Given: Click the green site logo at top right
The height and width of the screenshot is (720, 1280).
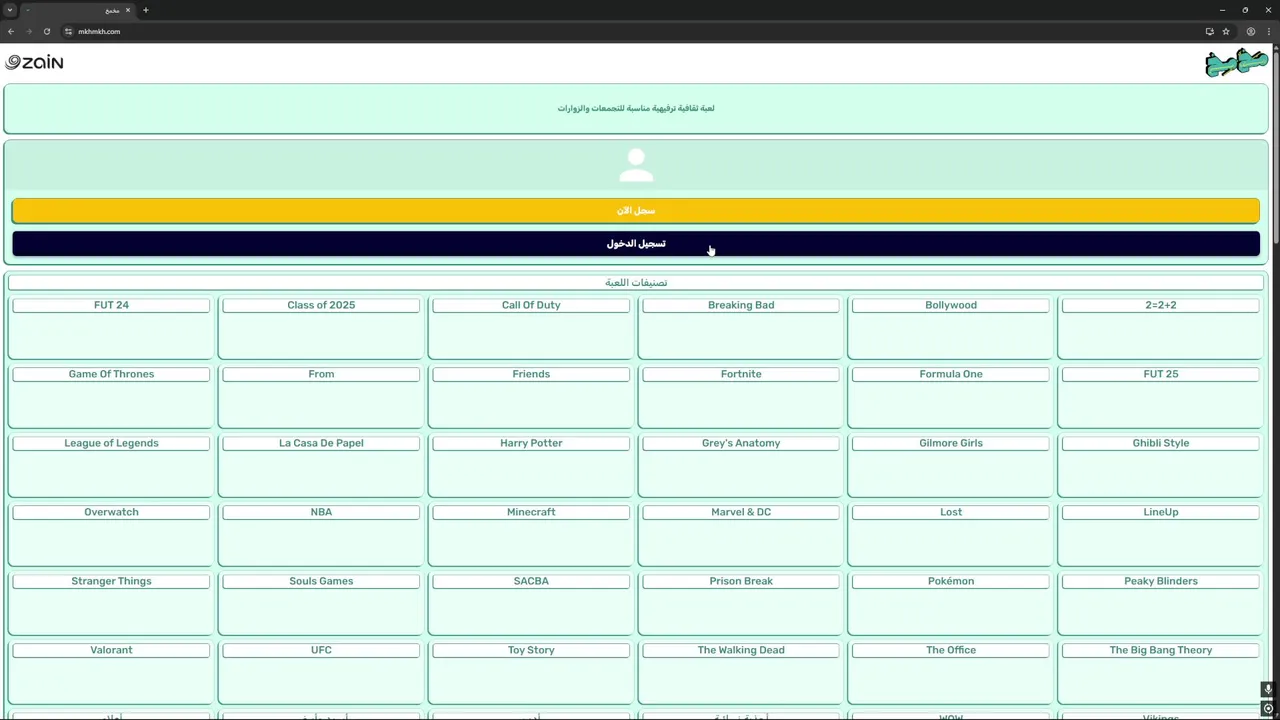Looking at the screenshot, I should click(x=1236, y=63).
